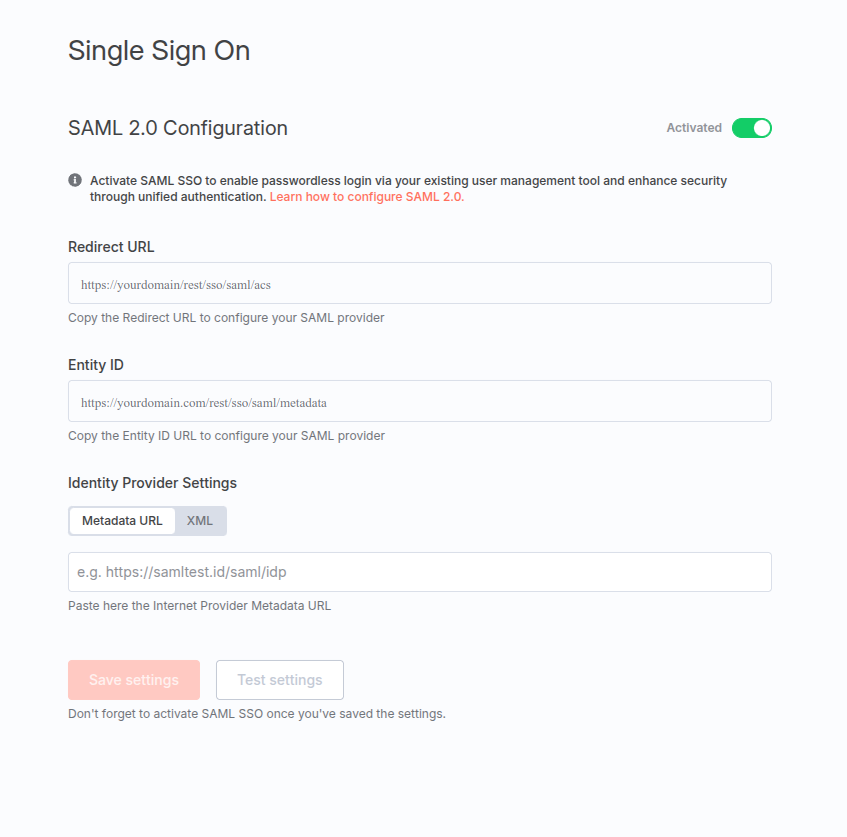847x837 pixels.
Task: Click the Test settings button
Action: pos(280,680)
